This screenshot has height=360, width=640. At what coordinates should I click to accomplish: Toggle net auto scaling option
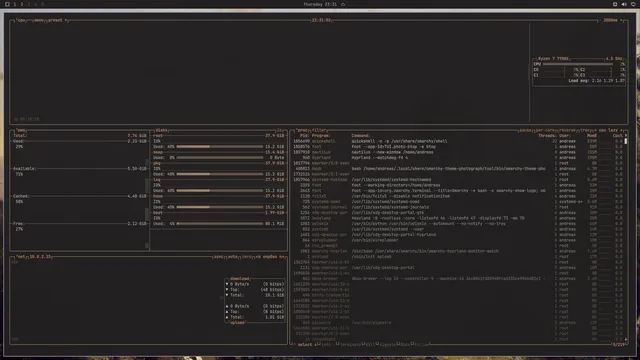(233, 257)
